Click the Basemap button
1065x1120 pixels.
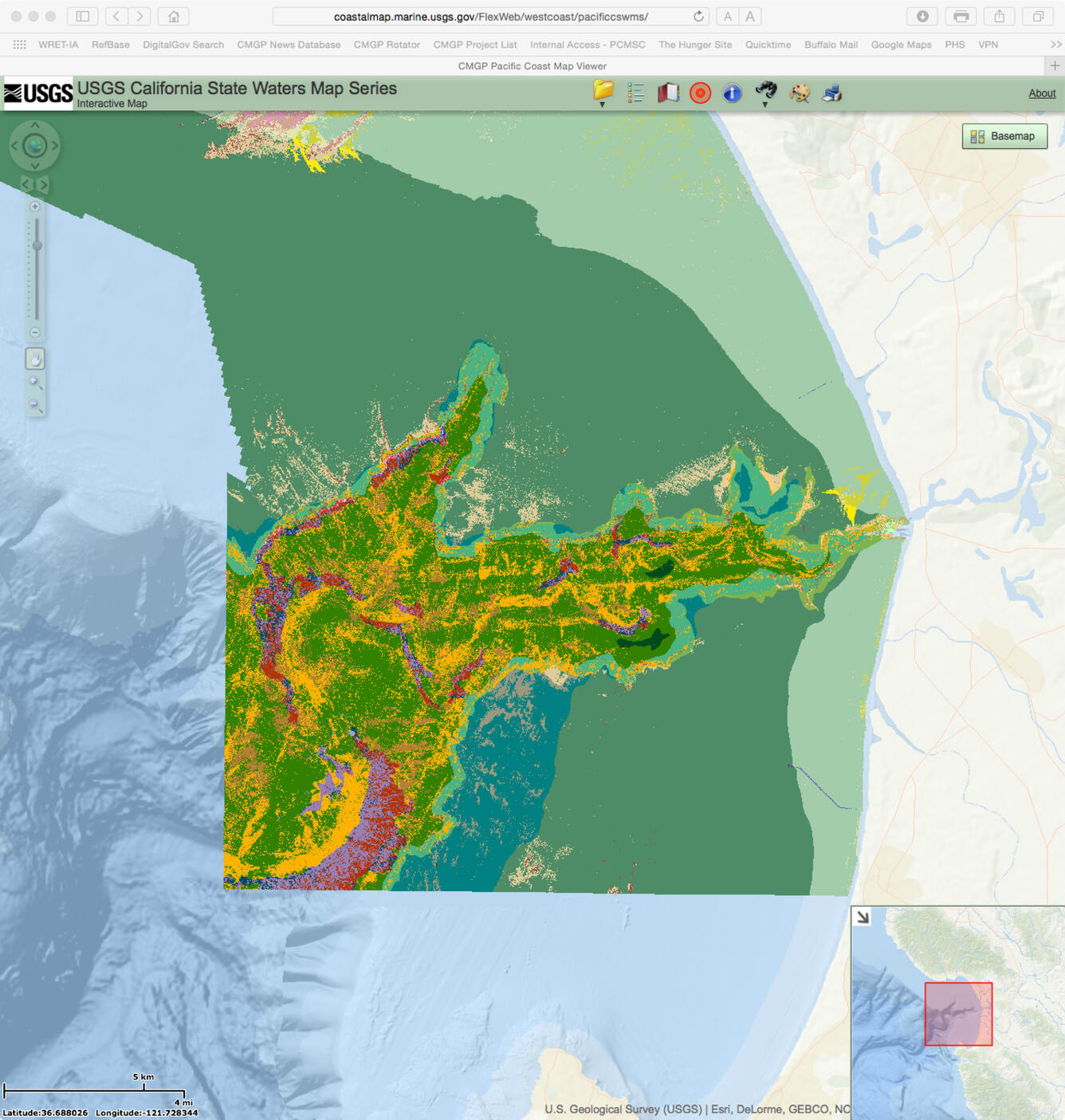click(1004, 136)
